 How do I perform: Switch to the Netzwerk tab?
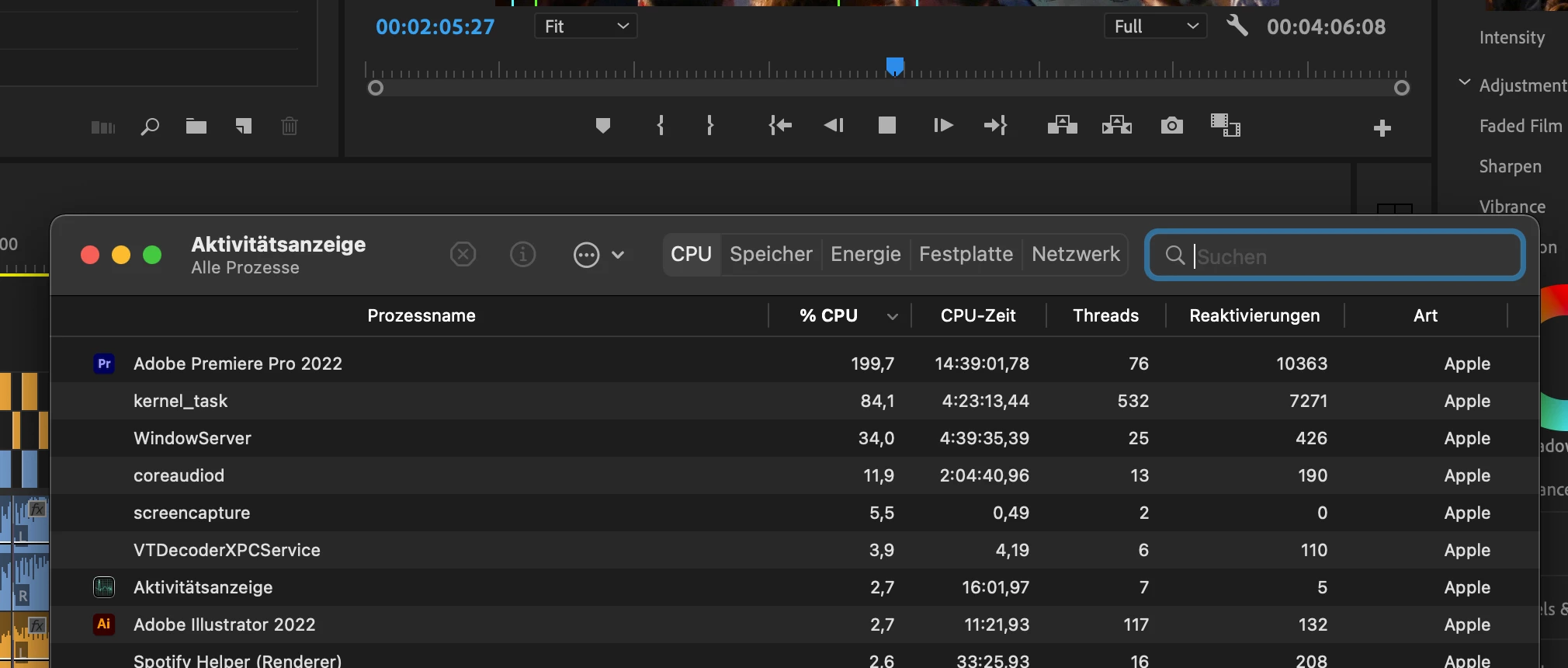pyautogui.click(x=1076, y=254)
